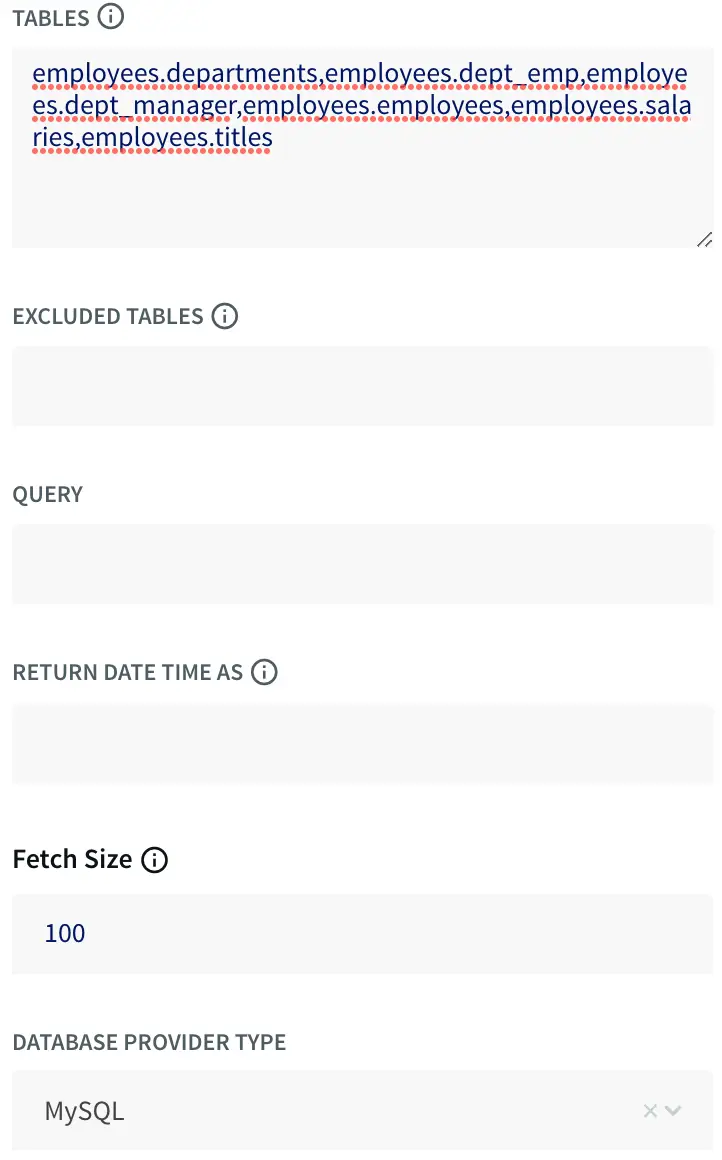This screenshot has height=1160, width=722.
Task: Focus the Query input field
Action: 362,564
